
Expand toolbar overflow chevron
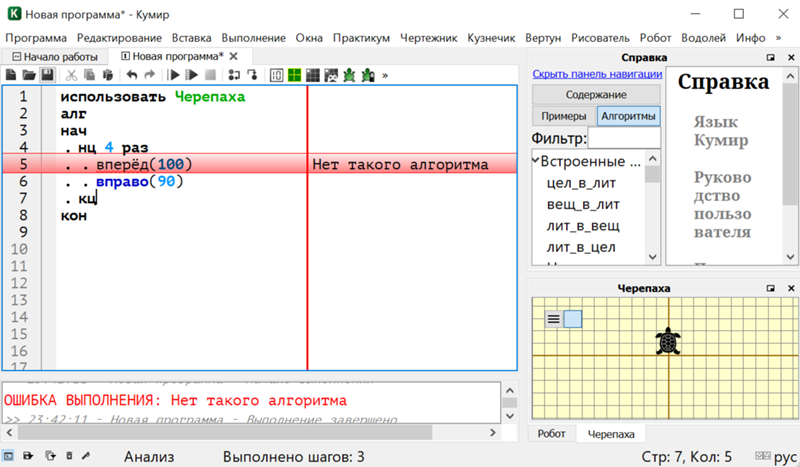click(x=385, y=76)
